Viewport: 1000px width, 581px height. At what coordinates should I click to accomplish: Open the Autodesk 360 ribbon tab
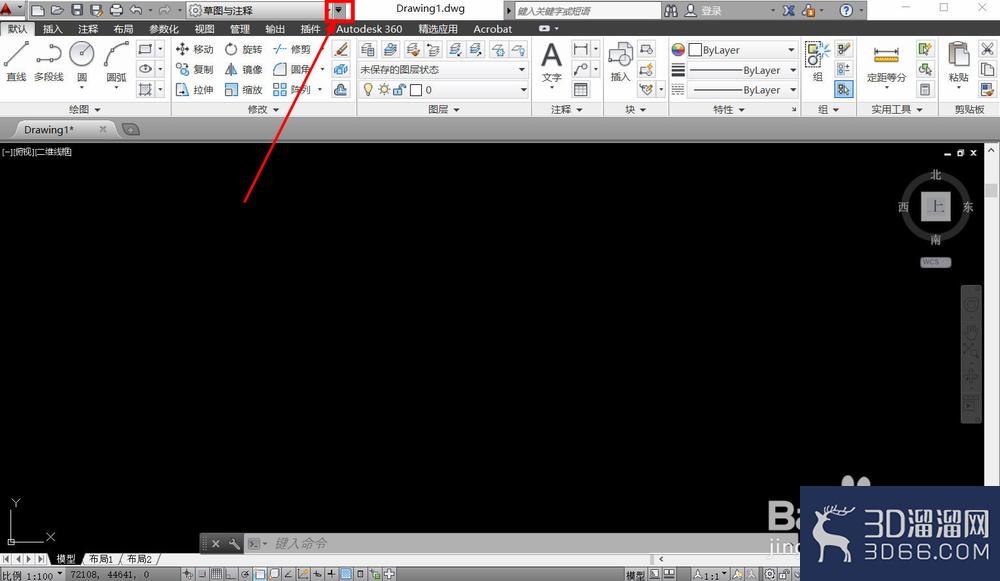coord(369,29)
